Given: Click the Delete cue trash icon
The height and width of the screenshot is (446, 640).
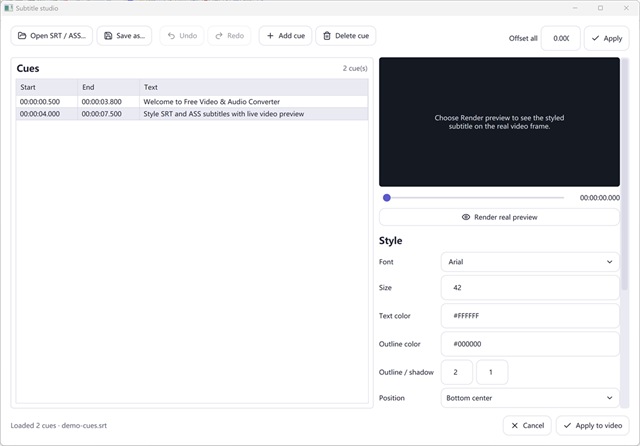Looking at the screenshot, I should click(327, 36).
